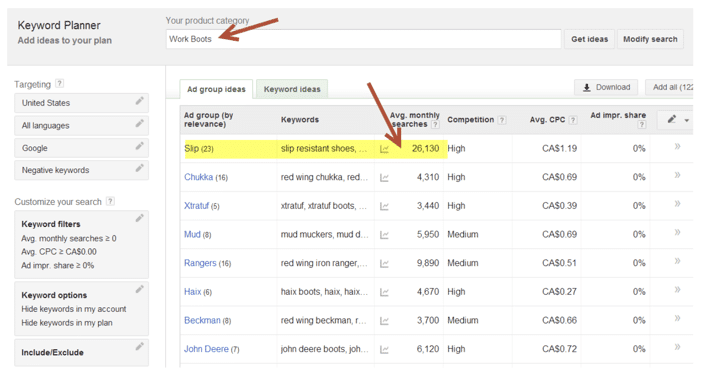Click the Modify search button
705x376 pixels.
pyautogui.click(x=650, y=39)
